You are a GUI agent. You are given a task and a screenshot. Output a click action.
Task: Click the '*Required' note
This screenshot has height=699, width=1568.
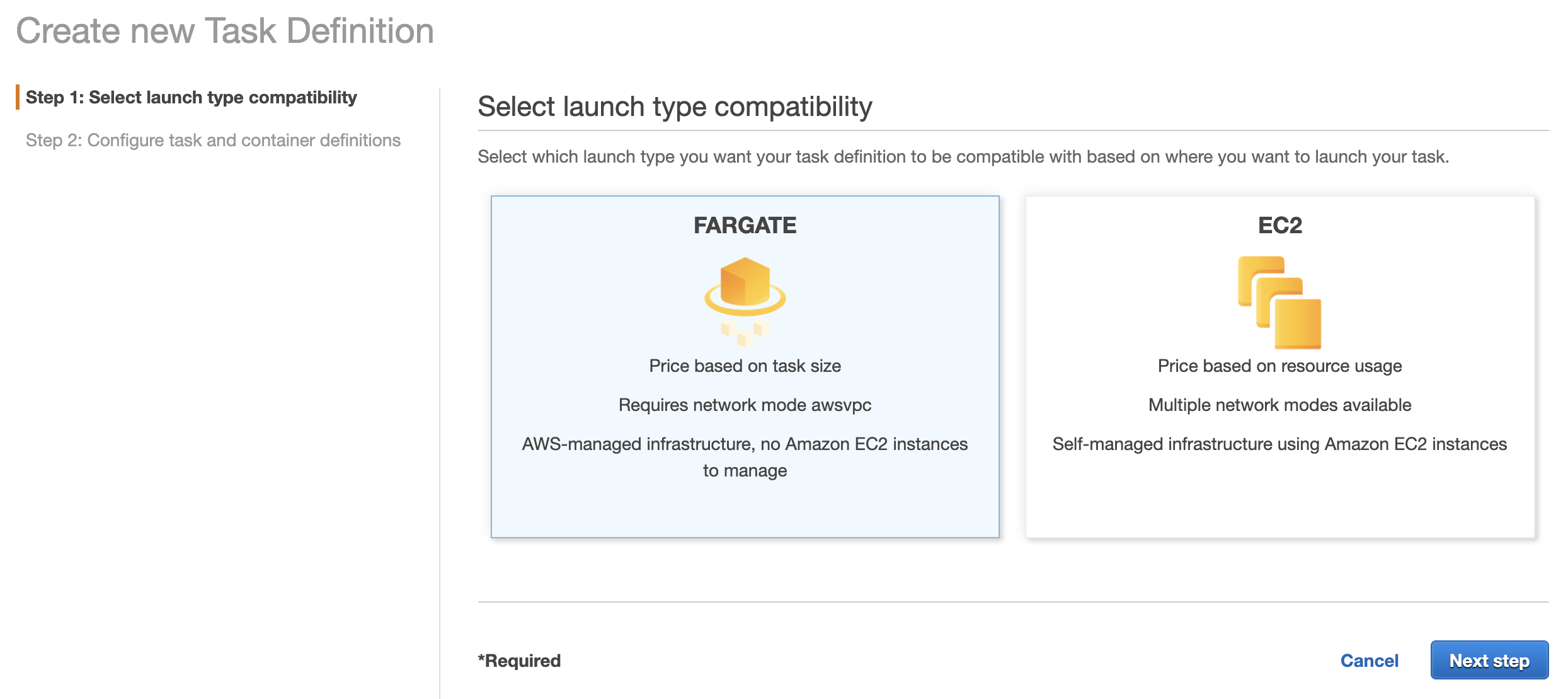click(519, 661)
